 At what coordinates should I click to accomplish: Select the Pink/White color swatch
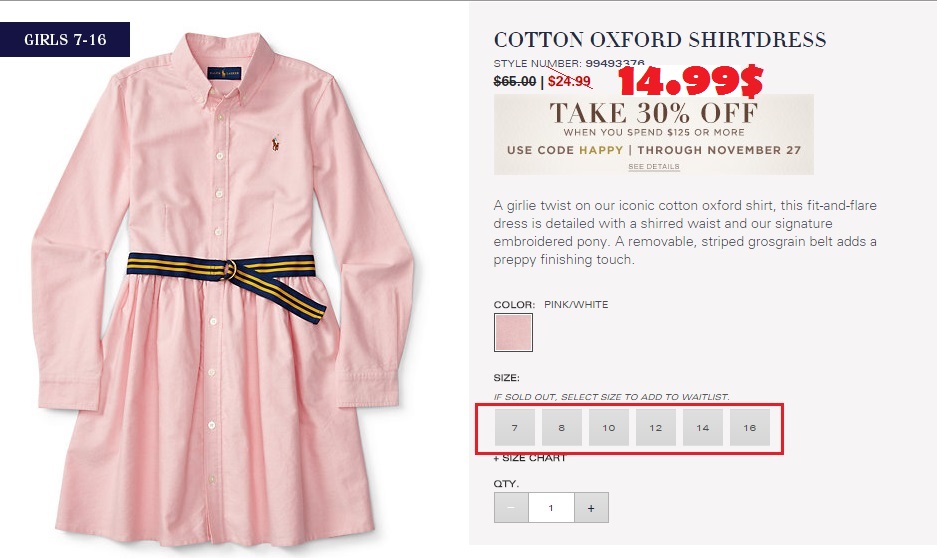[x=513, y=333]
